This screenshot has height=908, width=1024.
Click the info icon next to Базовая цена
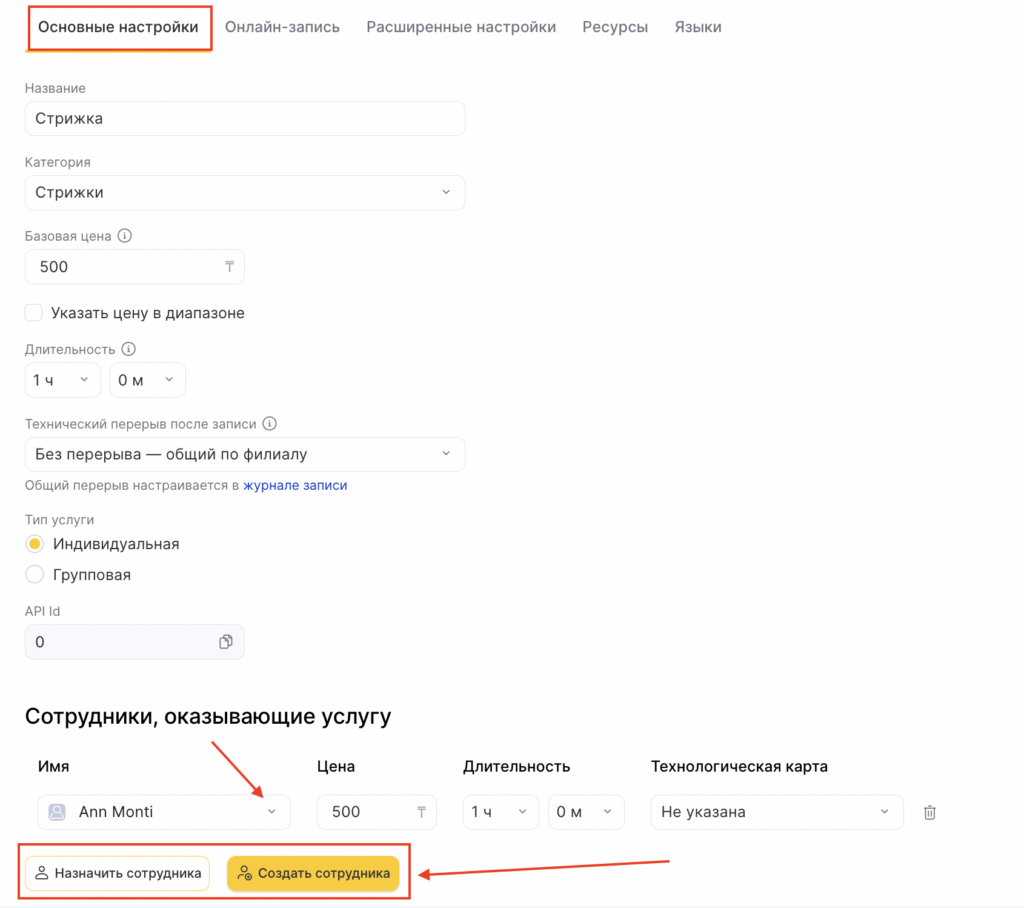[125, 237]
